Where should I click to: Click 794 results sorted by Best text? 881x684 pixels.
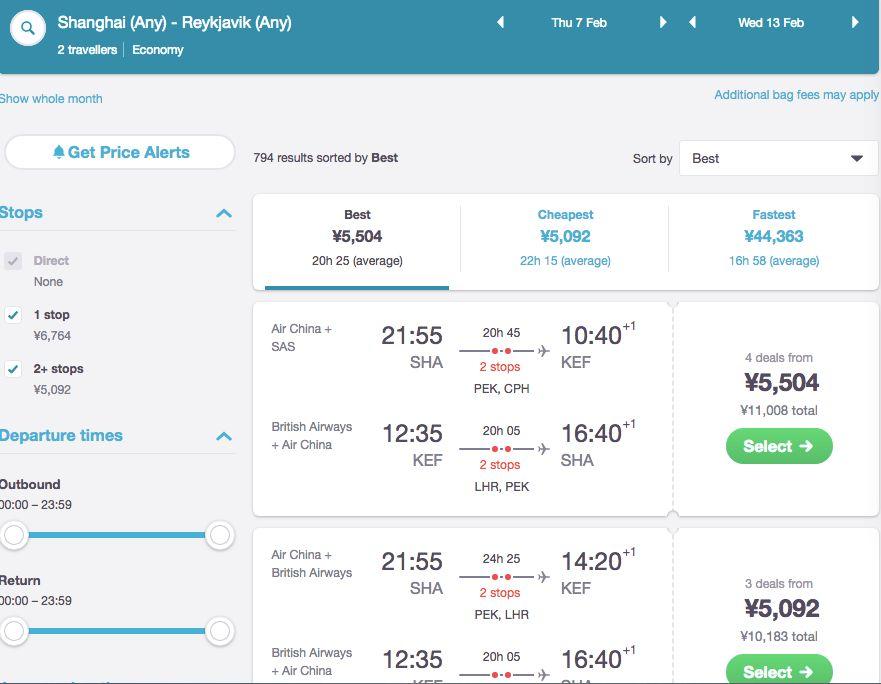point(325,158)
